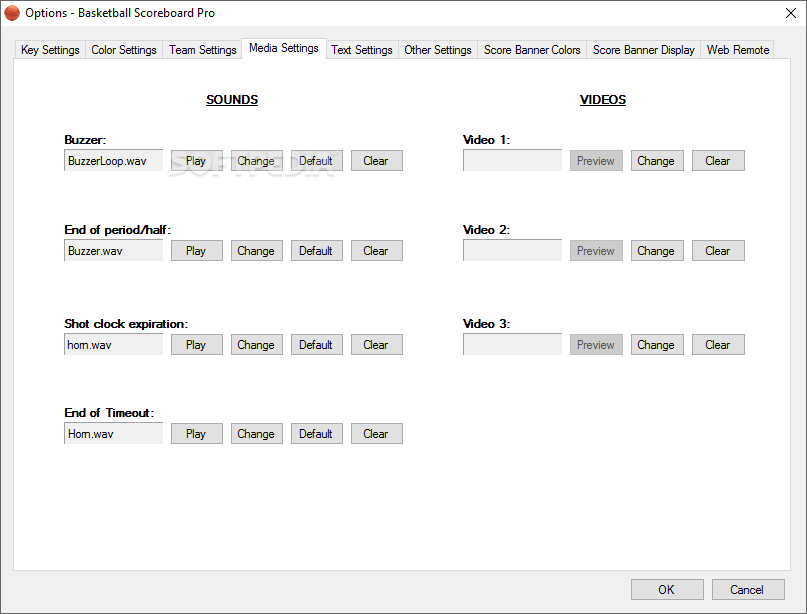The image size is (807, 614).
Task: Click the 'End of Timeout:' label
Action: tap(109, 413)
